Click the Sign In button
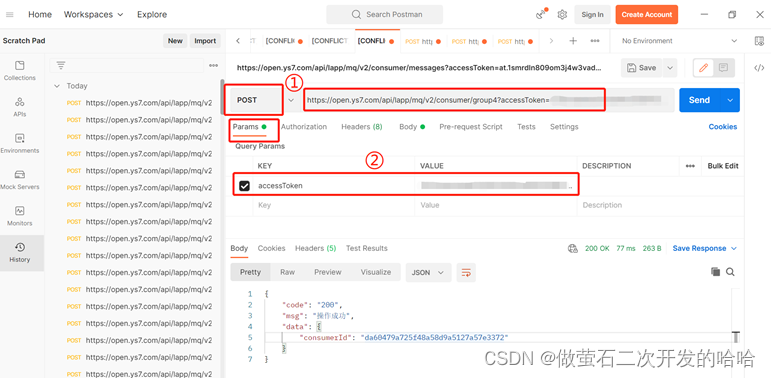The height and width of the screenshot is (378, 771). [592, 15]
